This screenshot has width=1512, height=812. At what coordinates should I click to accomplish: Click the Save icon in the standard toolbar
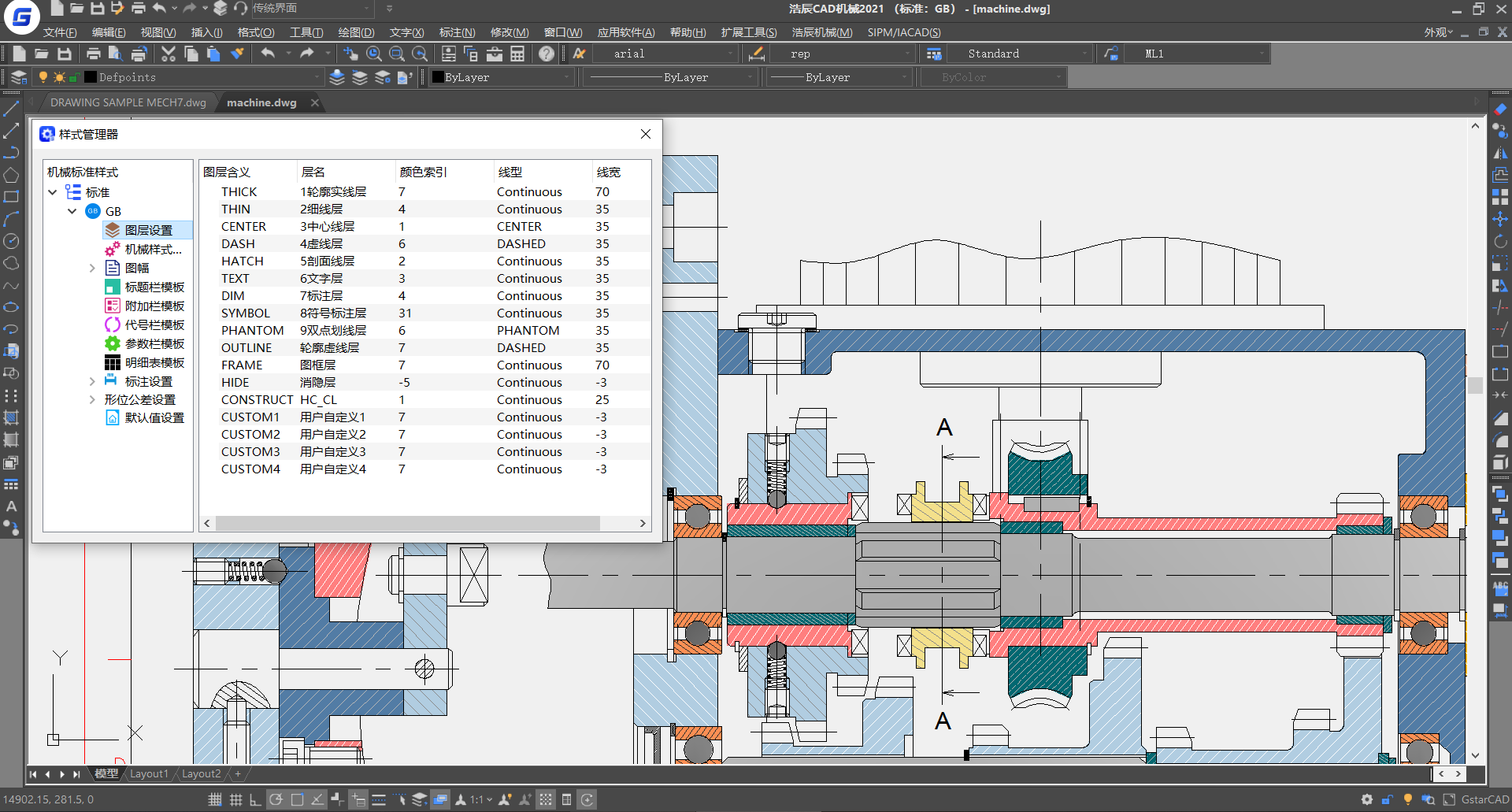tap(65, 54)
